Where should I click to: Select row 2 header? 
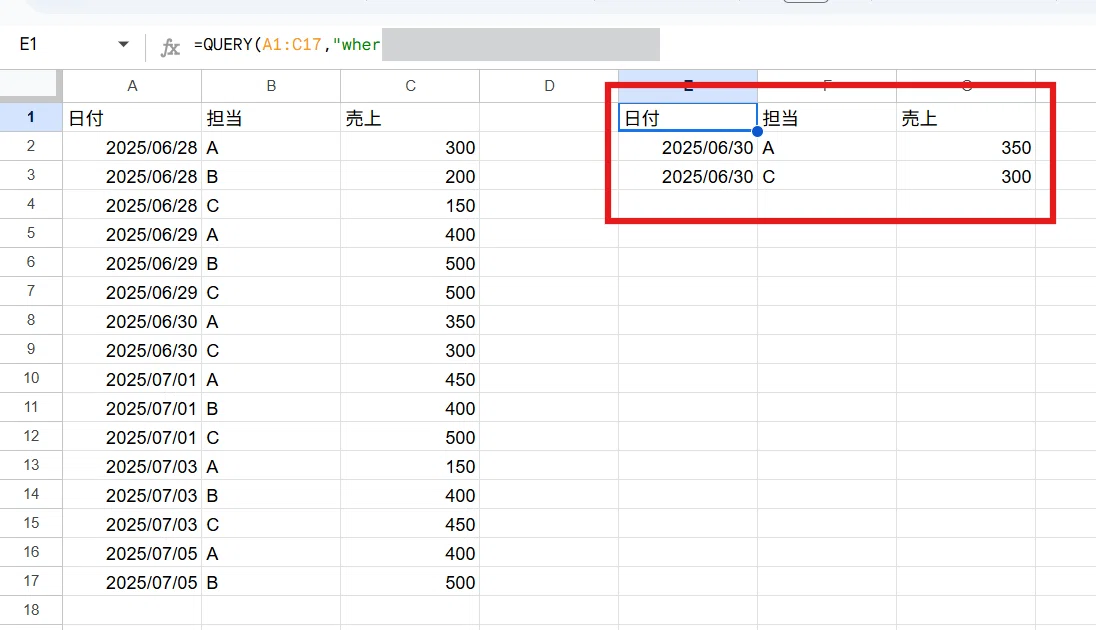(x=31, y=146)
